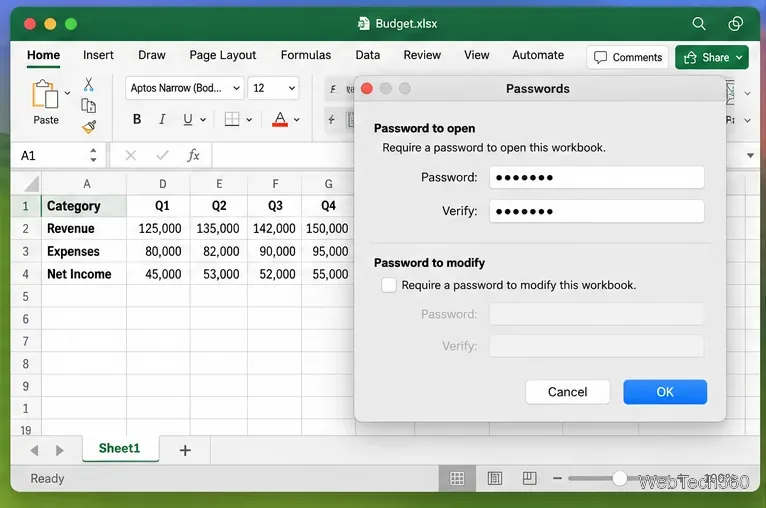Viewport: 766px width, 508px height.
Task: Select the Format Painter brush
Action: click(x=89, y=127)
